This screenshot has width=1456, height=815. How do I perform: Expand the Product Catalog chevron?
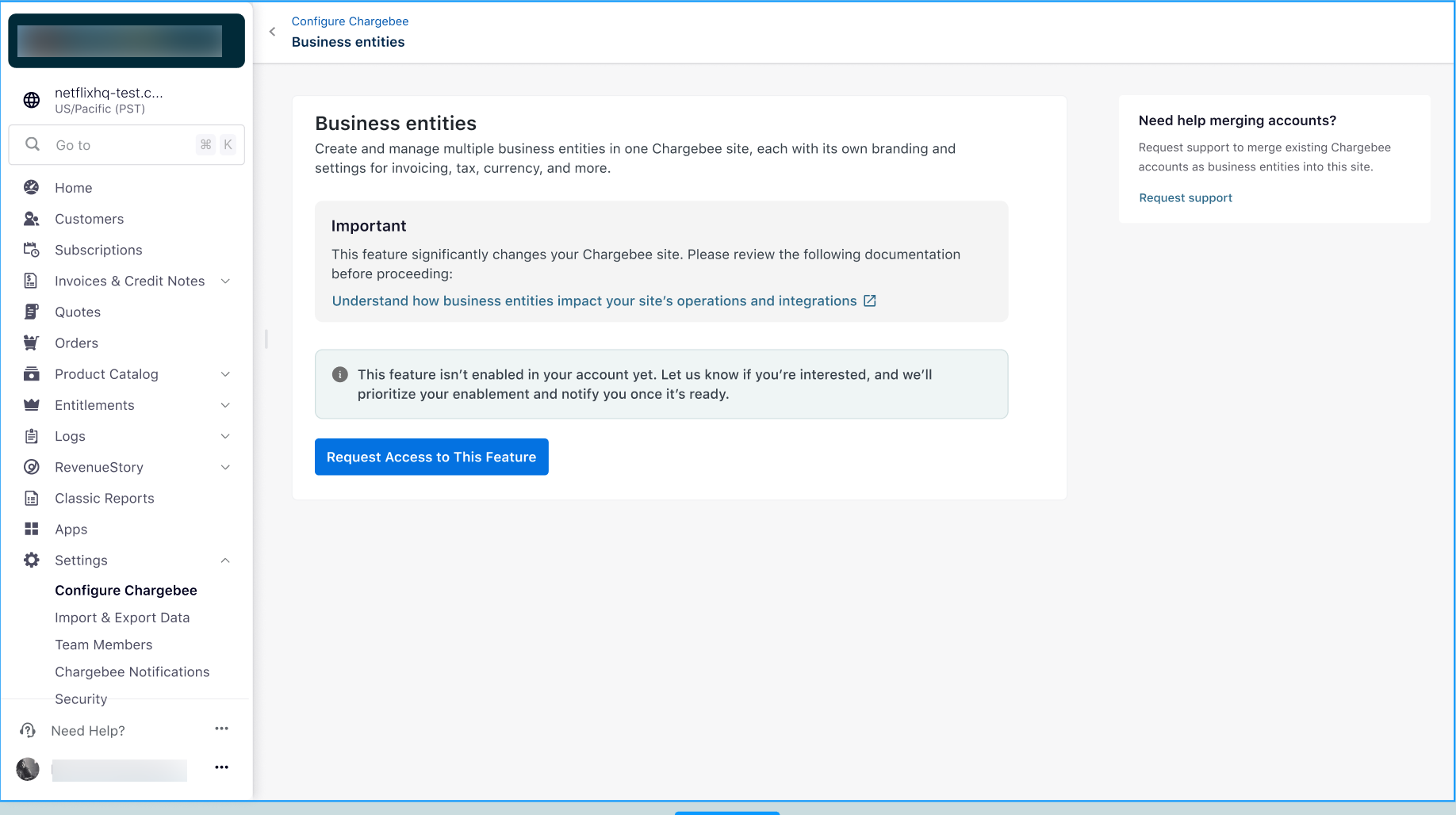[225, 374]
